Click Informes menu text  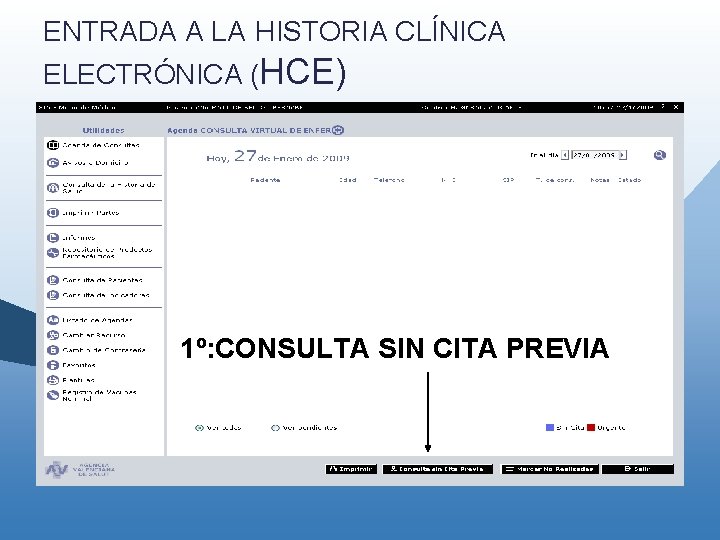[x=79, y=237]
